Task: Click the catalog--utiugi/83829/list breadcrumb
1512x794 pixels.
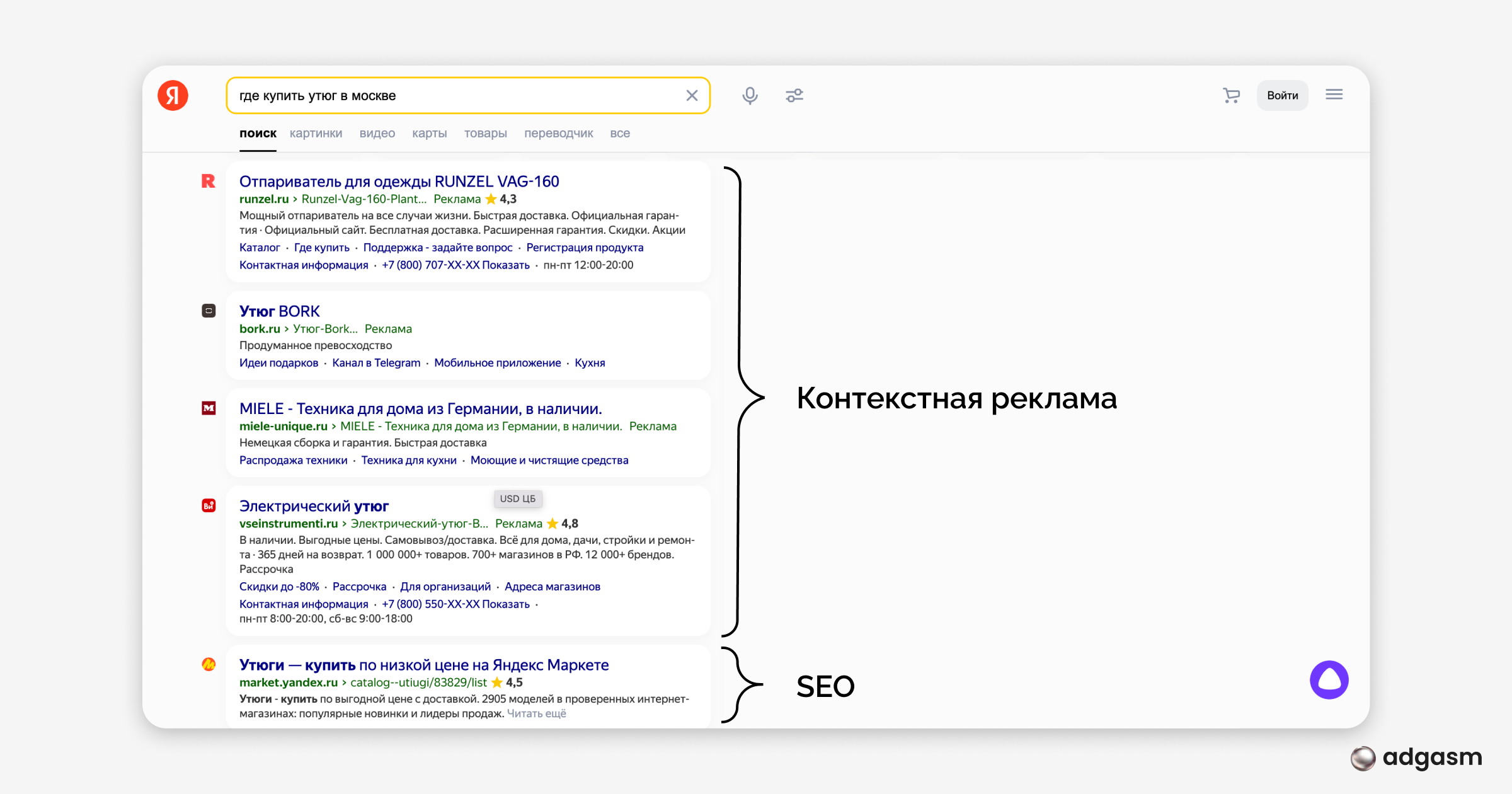Action: [419, 682]
